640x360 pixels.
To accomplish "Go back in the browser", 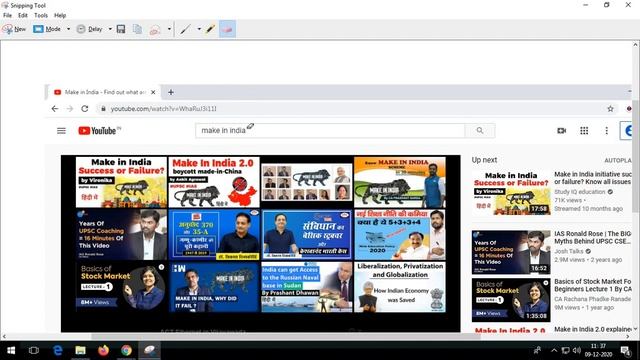I will click(55, 109).
